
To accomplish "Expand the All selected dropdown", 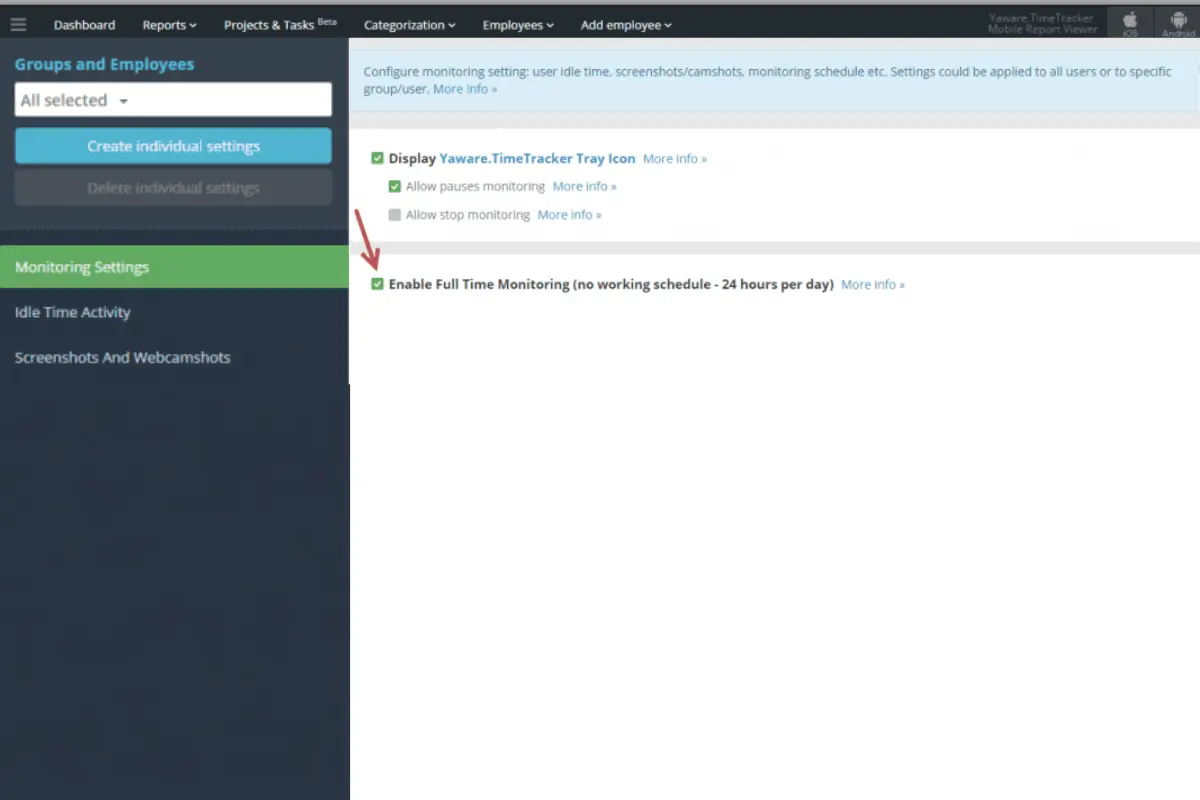I will point(173,100).
